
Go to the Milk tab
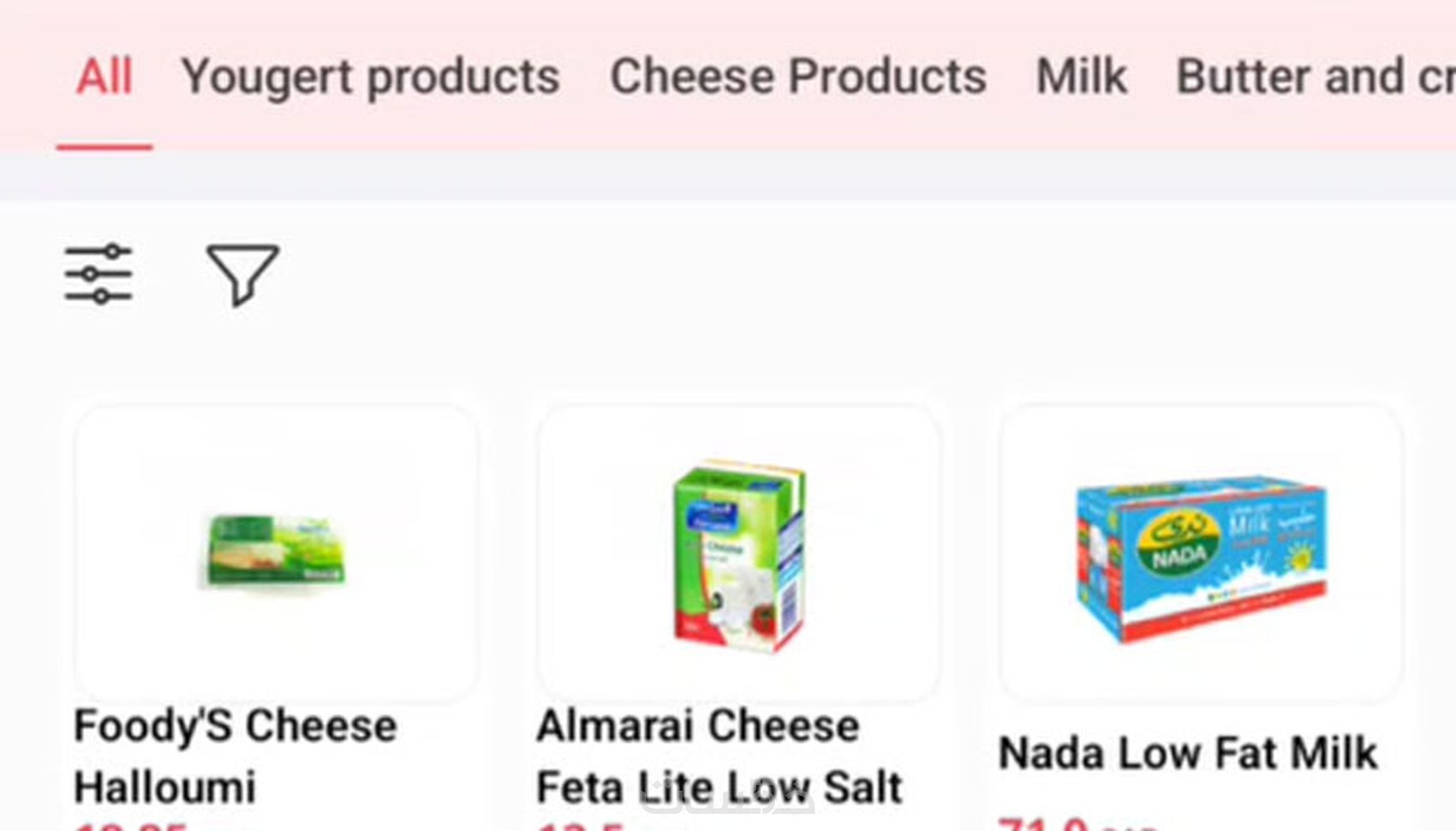tap(1081, 77)
